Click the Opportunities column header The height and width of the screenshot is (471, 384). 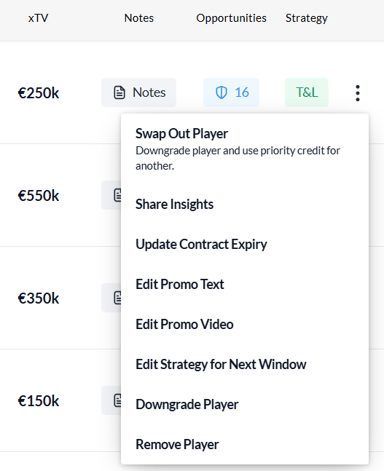pos(231,18)
